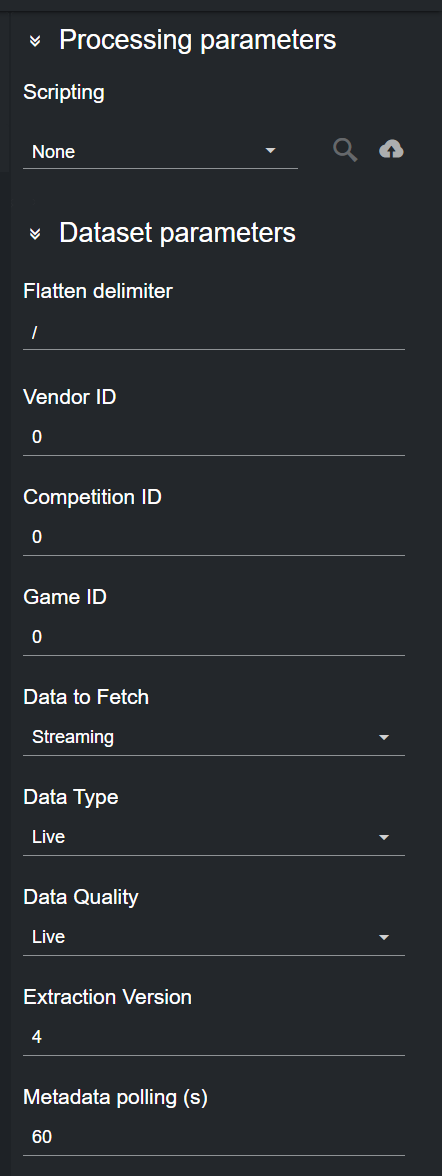
Task: Select the Game ID input field
Action: coord(214,637)
